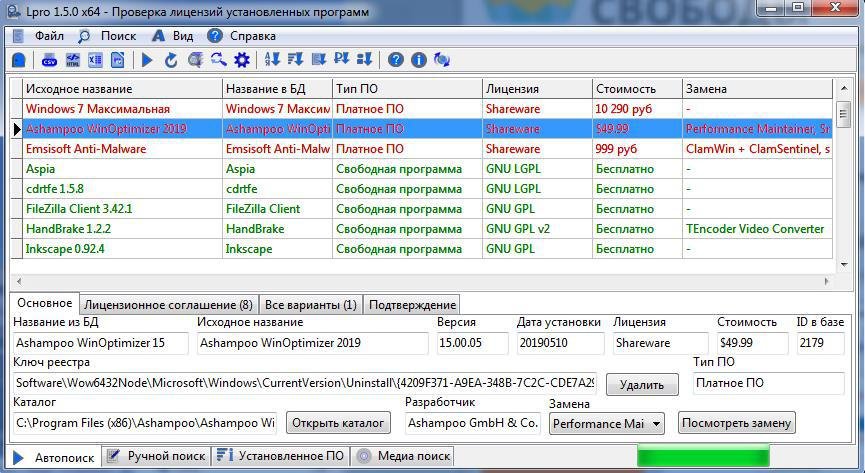
Task: Click the update globe arrows icon
Action: coord(442,60)
